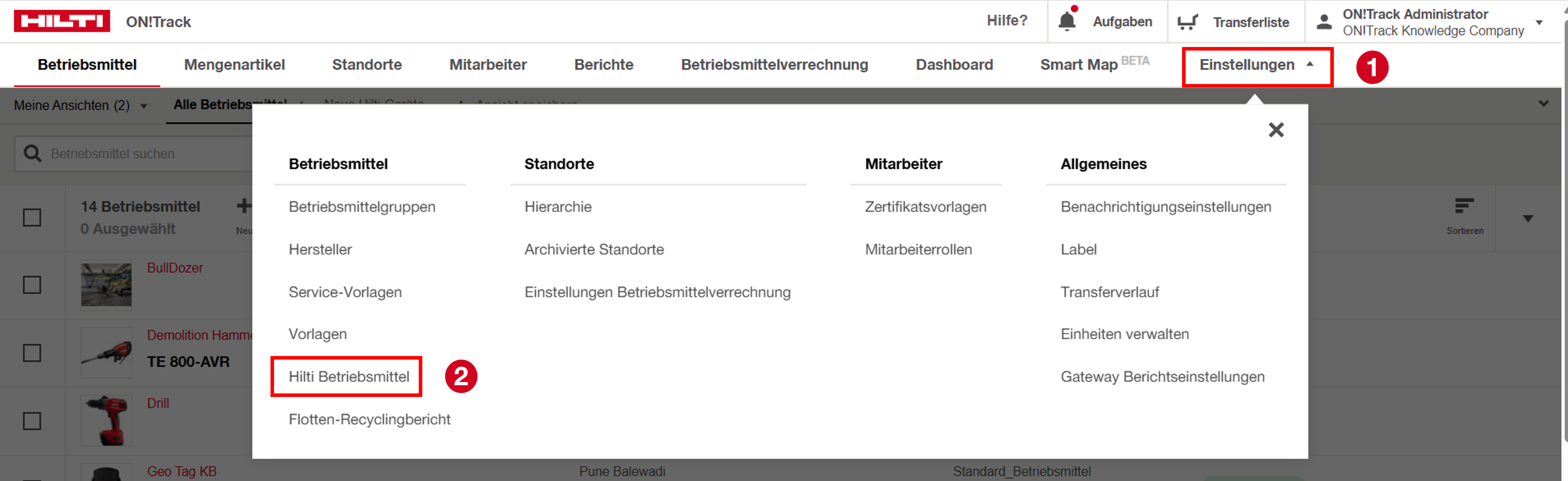Click the Standard_Betriebsmittel text
This screenshot has width=1568, height=481.
pos(1021,471)
